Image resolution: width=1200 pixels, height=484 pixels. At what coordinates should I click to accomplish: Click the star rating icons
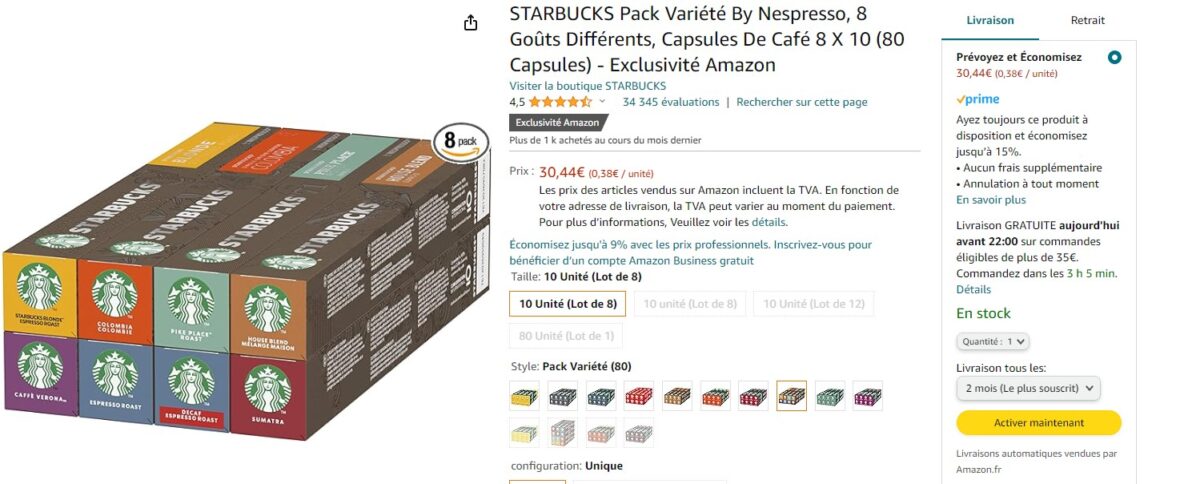pyautogui.click(x=561, y=102)
